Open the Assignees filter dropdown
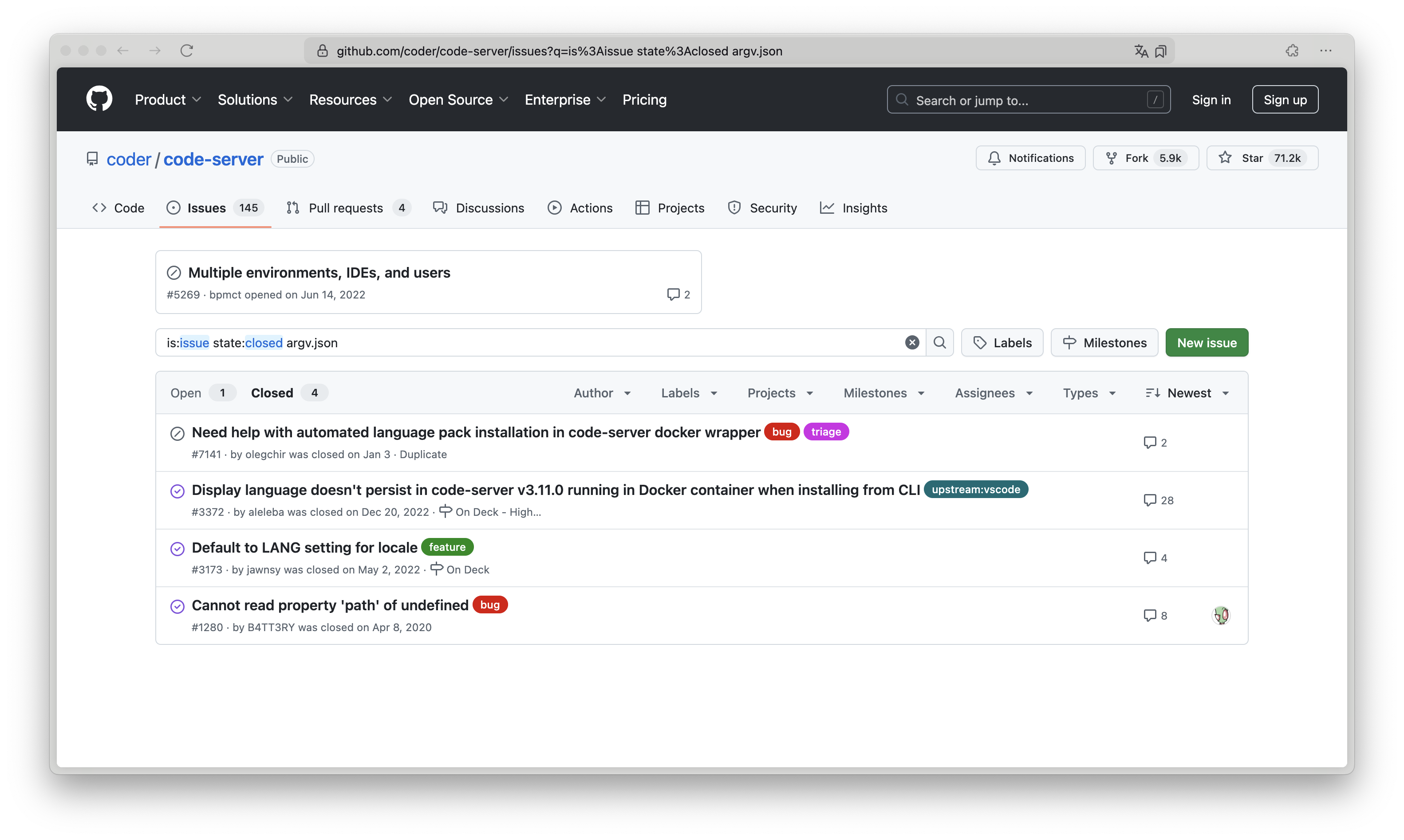This screenshot has height=840, width=1404. [x=994, y=393]
